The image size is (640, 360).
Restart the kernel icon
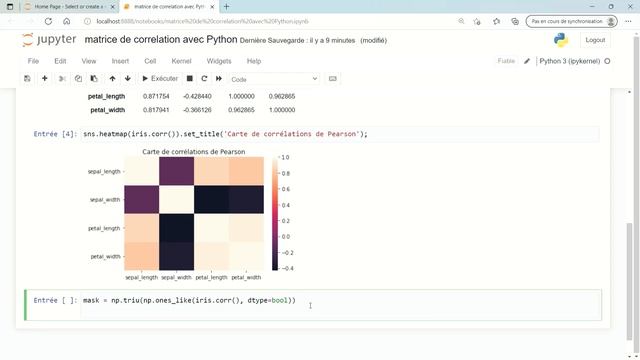(x=204, y=78)
